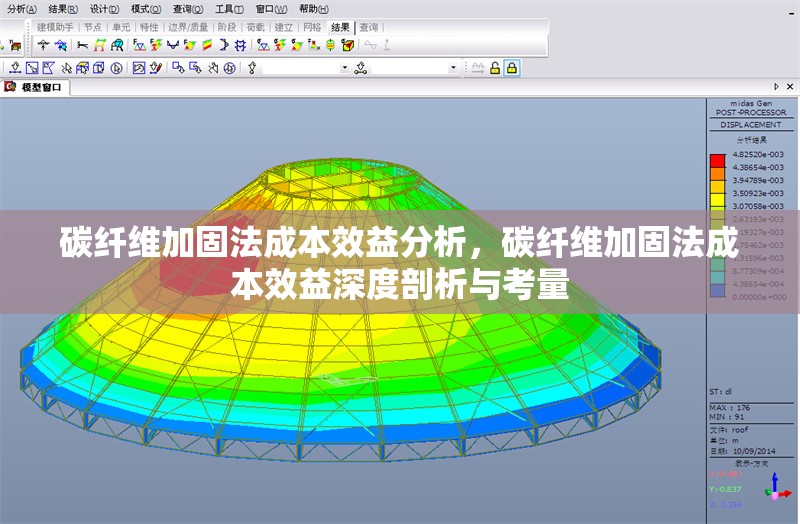Click the MIN : 91 legend entry

click(x=727, y=417)
